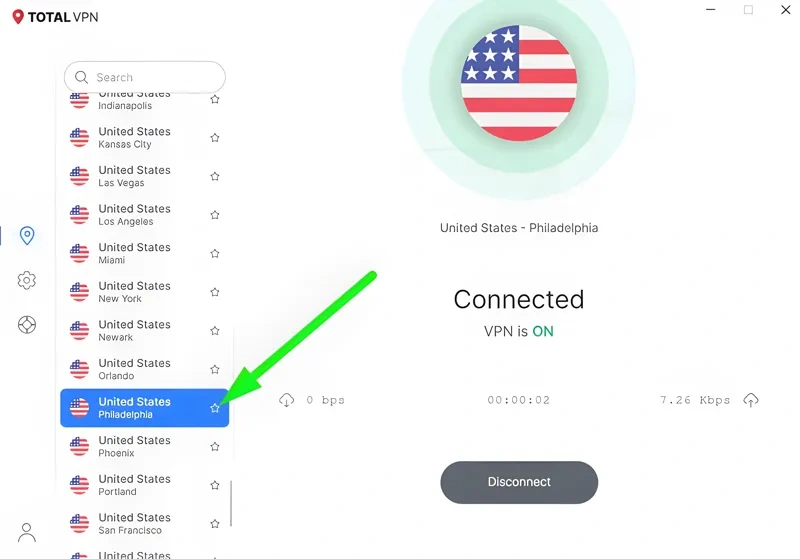Choose the San Francisco server
The height and width of the screenshot is (559, 800).
click(144, 524)
